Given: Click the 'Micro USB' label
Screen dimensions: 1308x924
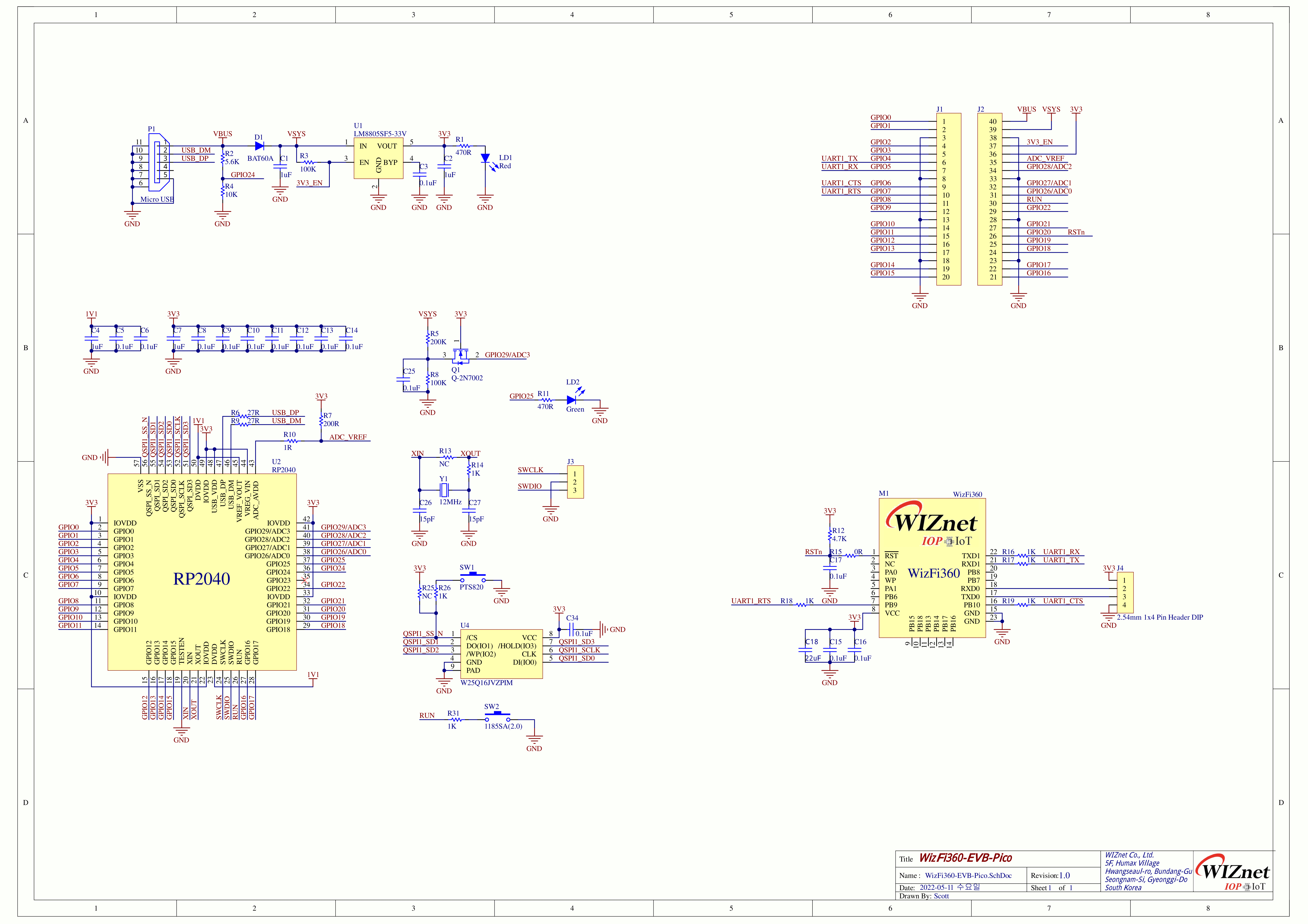Looking at the screenshot, I should [157, 199].
